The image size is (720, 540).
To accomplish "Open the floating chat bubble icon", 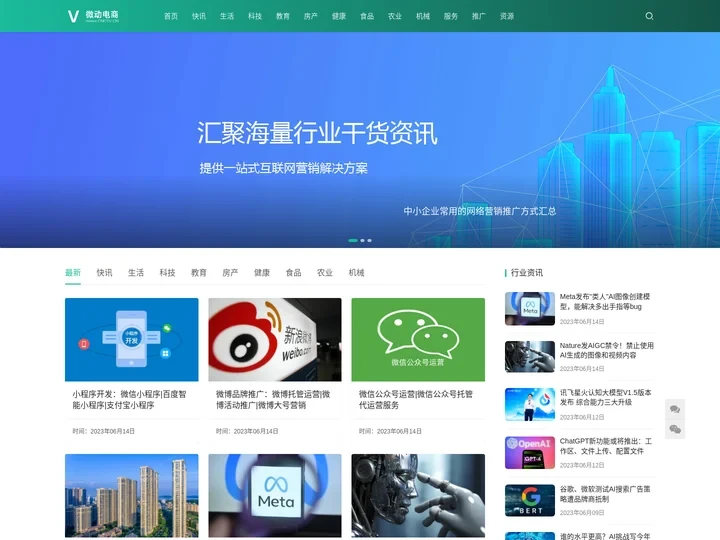I will (675, 409).
